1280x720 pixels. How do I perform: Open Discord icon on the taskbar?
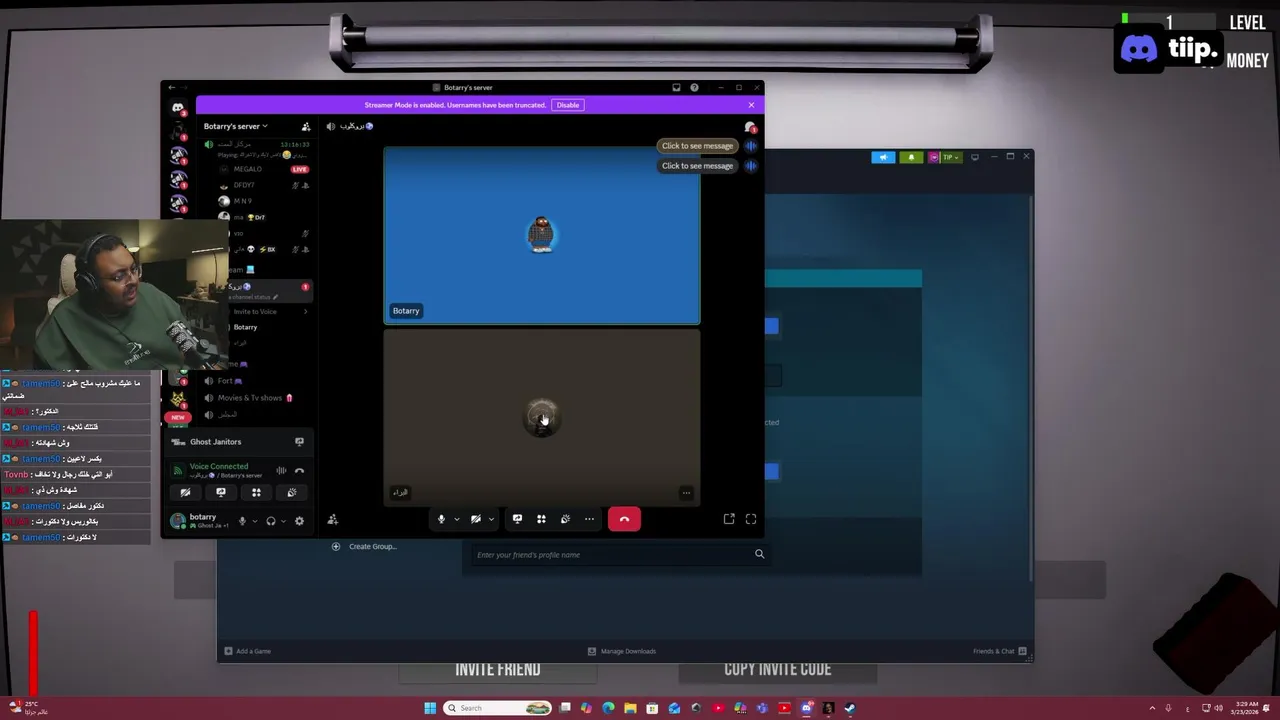pos(806,708)
